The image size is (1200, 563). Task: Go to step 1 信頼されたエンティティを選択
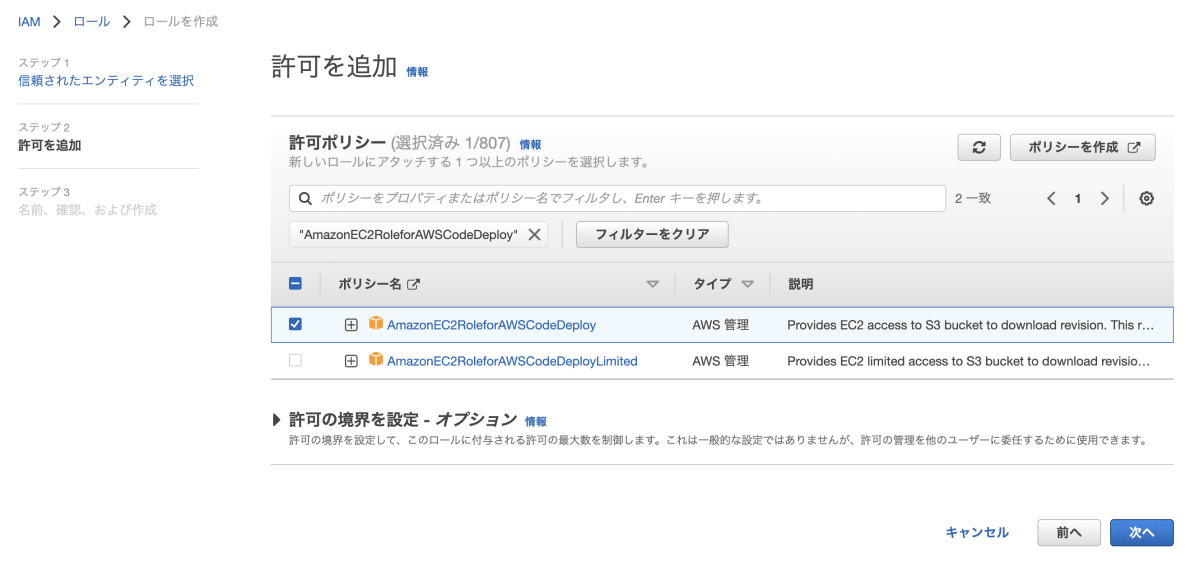tap(106, 80)
